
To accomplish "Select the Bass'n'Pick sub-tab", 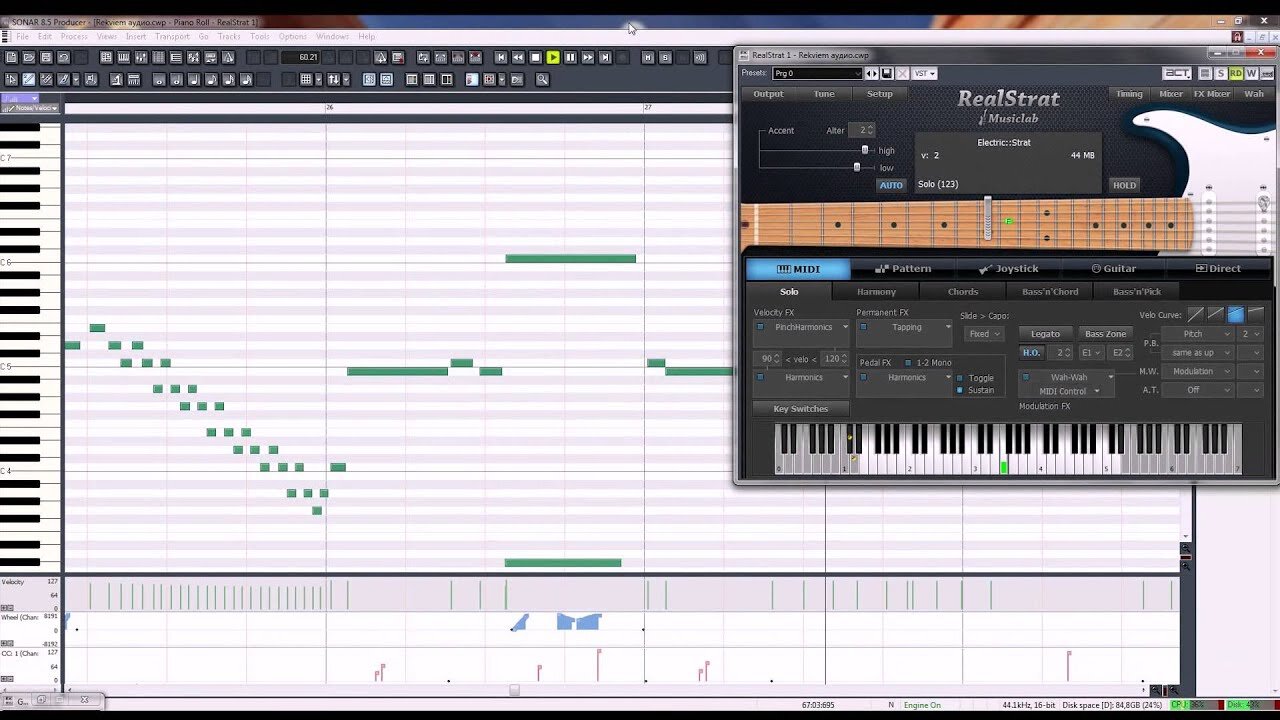I will pos(1137,292).
